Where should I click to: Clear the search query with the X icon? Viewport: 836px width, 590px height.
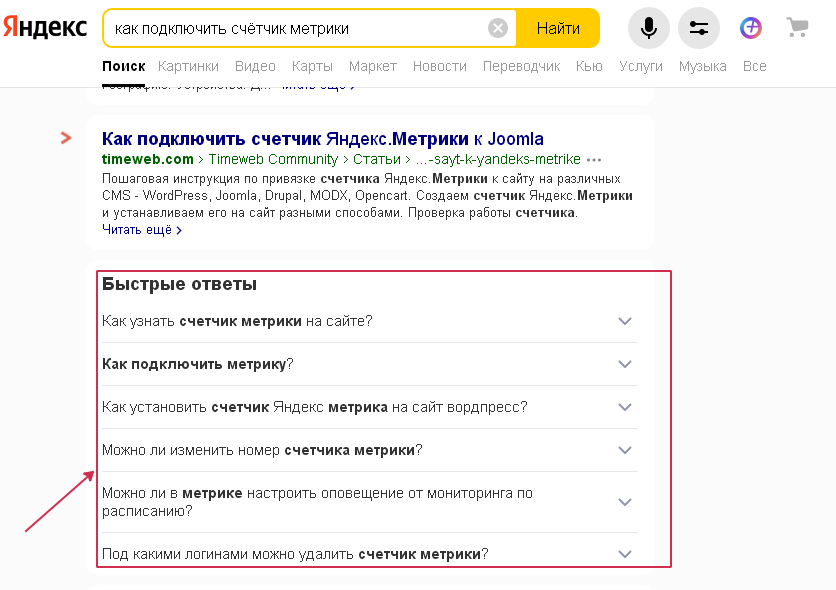(x=497, y=28)
